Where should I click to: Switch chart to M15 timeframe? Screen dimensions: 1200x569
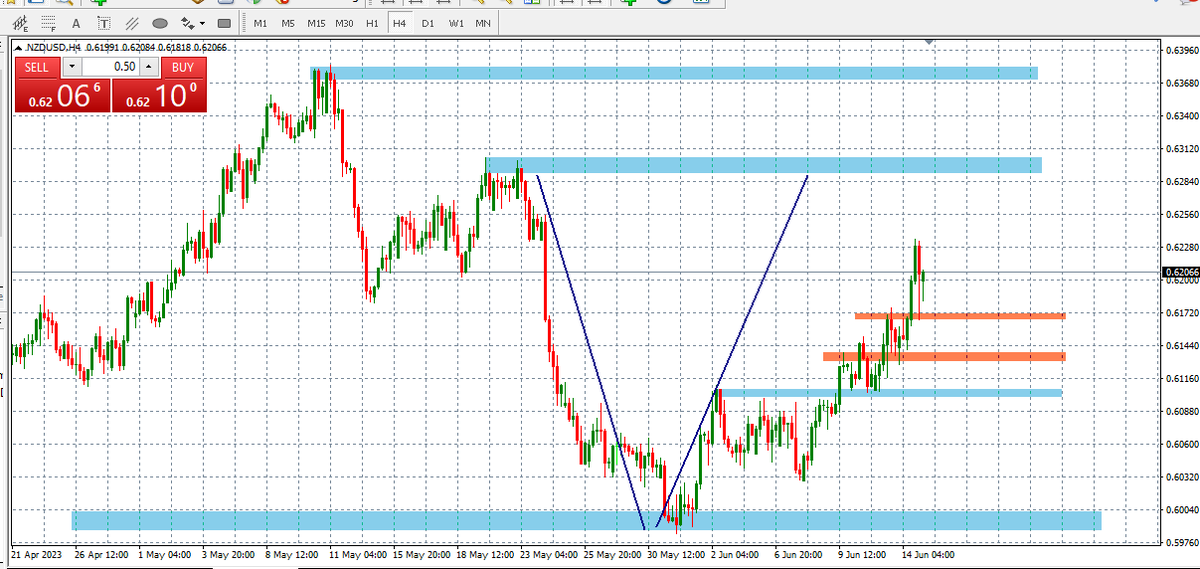click(x=316, y=23)
